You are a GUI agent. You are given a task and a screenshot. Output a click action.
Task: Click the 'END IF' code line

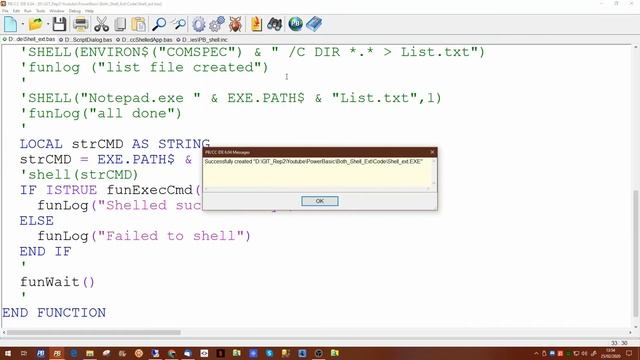click(45, 251)
